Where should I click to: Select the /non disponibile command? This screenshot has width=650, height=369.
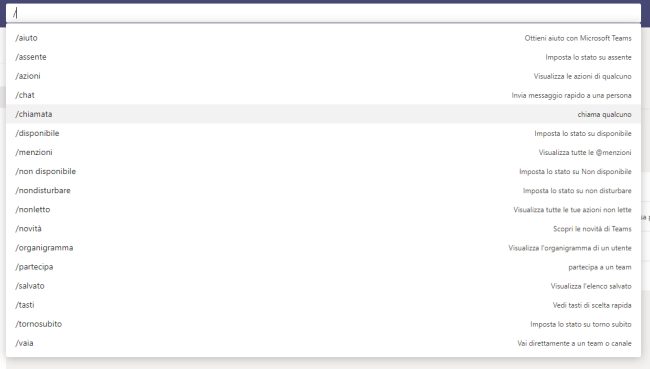[x=323, y=171]
